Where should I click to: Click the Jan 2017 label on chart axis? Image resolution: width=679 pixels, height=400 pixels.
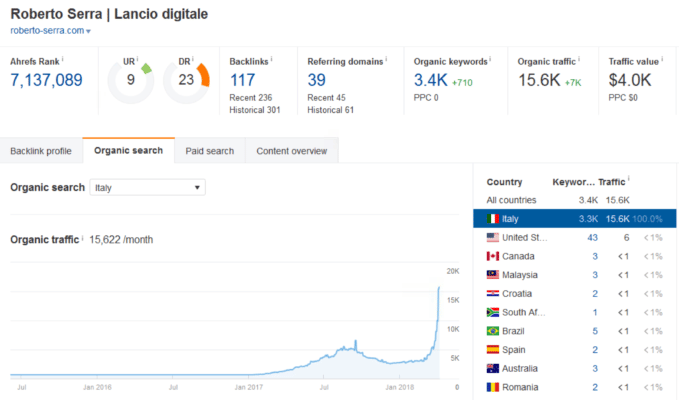(x=249, y=387)
